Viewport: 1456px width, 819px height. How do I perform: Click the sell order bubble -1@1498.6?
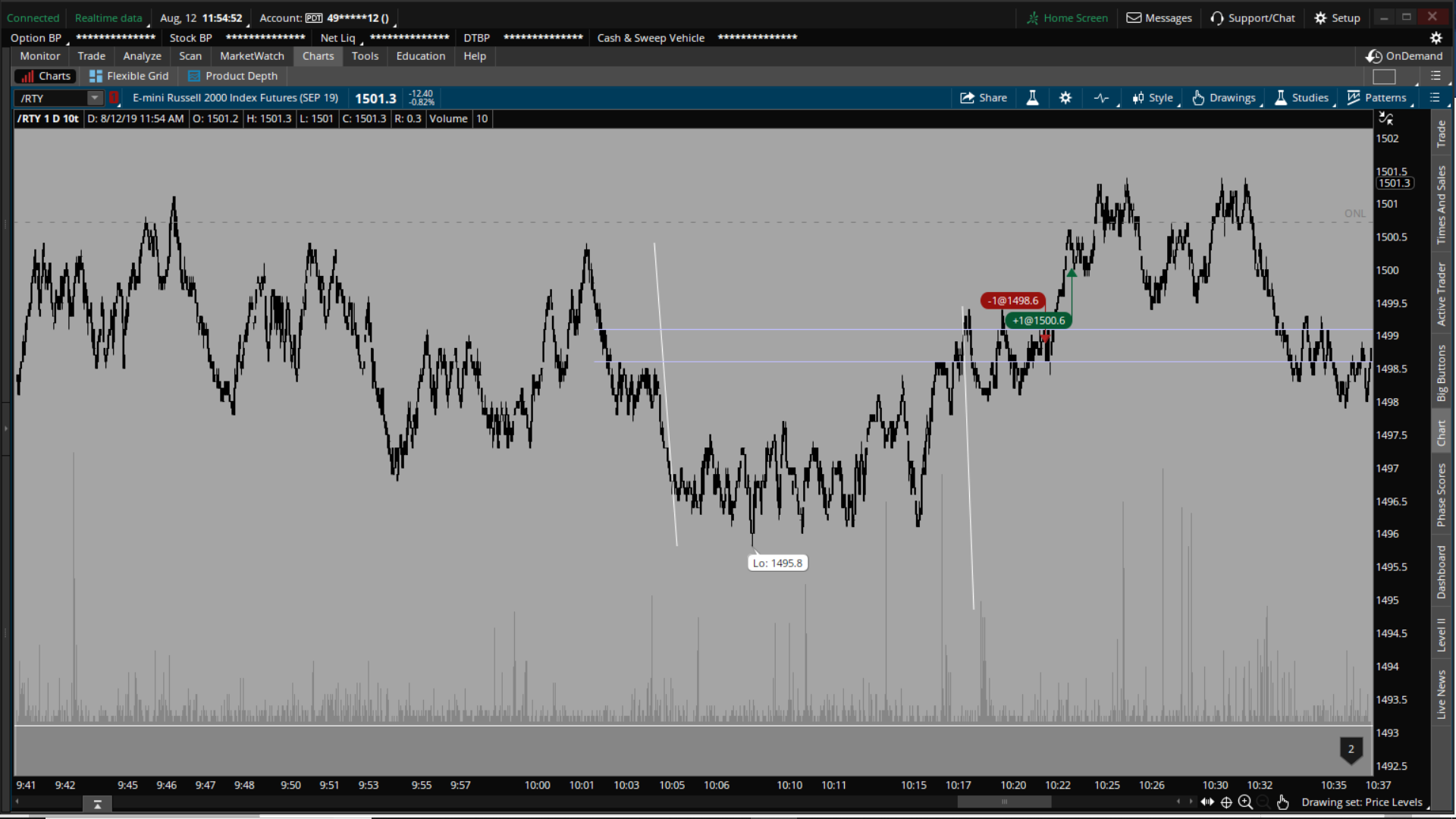1012,301
